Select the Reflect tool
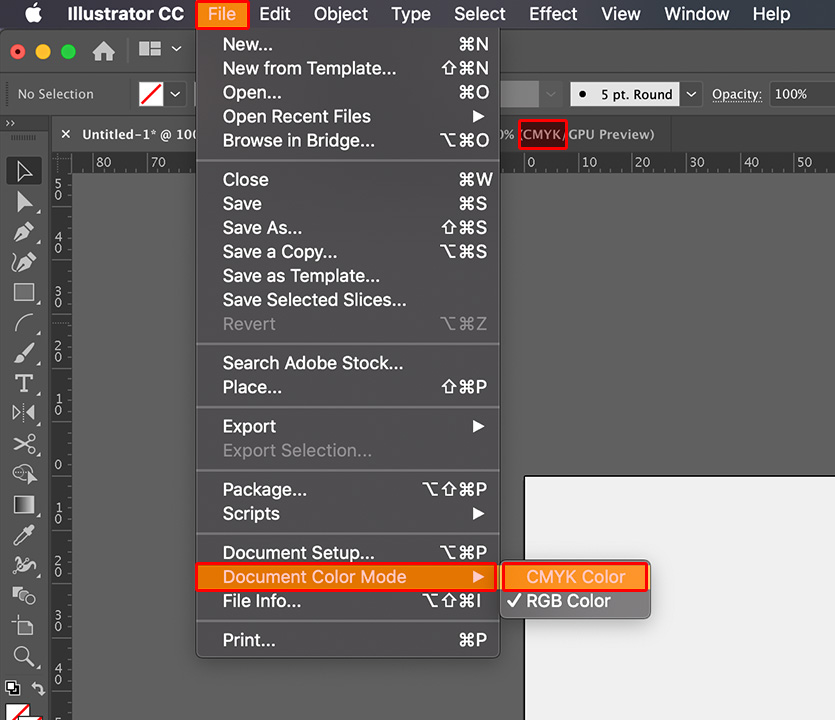Viewport: 835px width, 720px height. tap(23, 413)
